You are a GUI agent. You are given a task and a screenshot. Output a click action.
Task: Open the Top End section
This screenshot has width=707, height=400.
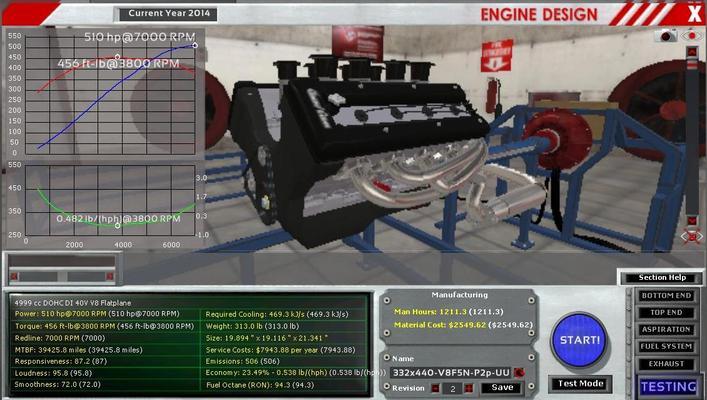tap(668, 313)
